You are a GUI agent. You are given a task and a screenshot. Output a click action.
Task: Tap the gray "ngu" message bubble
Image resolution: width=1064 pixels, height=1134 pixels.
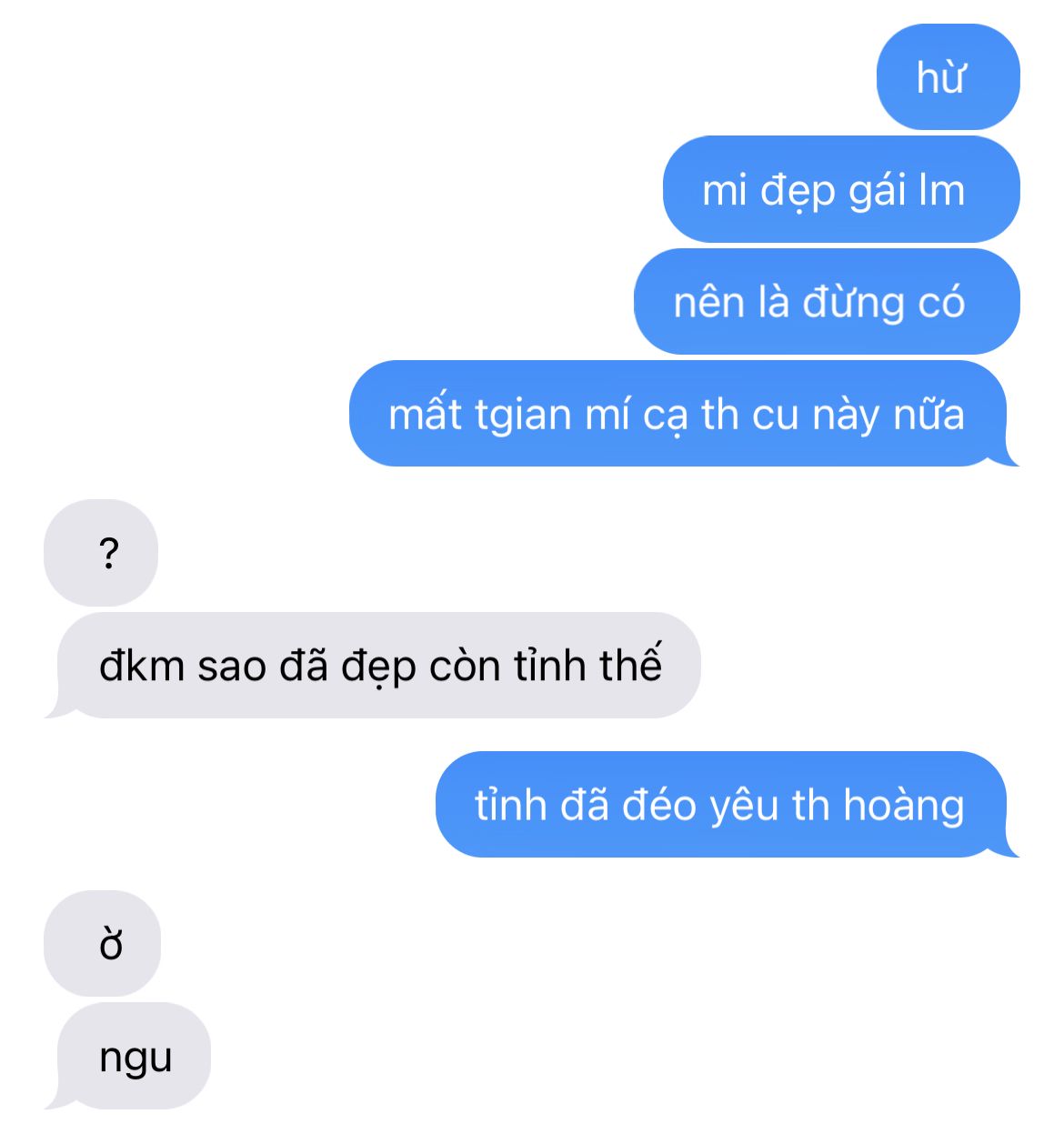point(128,1056)
